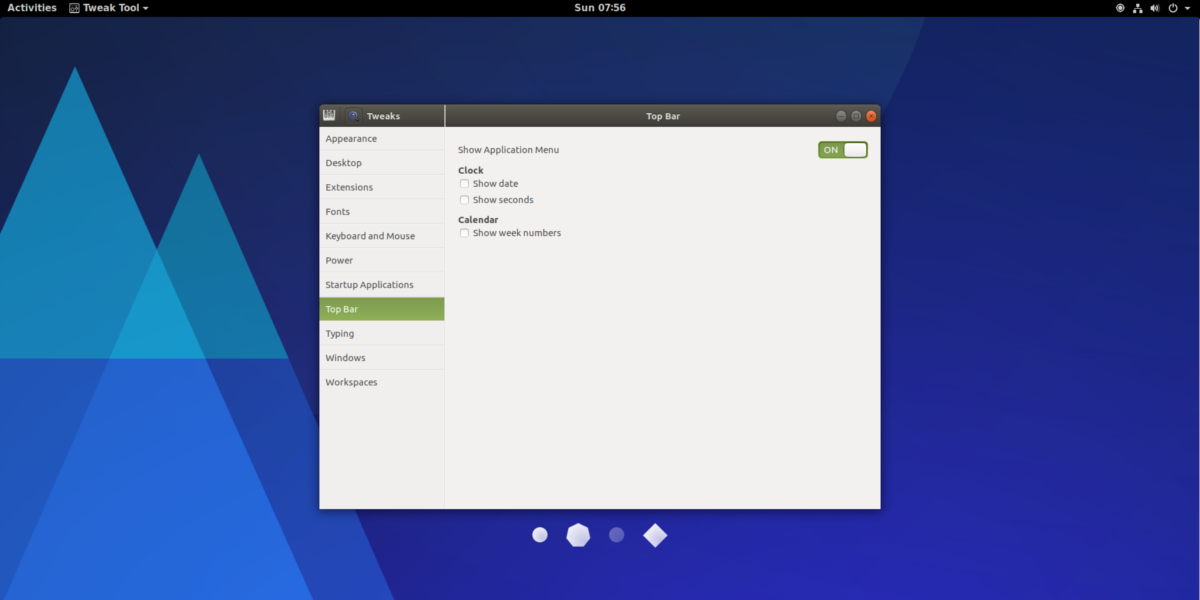
Task: Click the volume speaker icon in top panel
Action: [x=1155, y=8]
